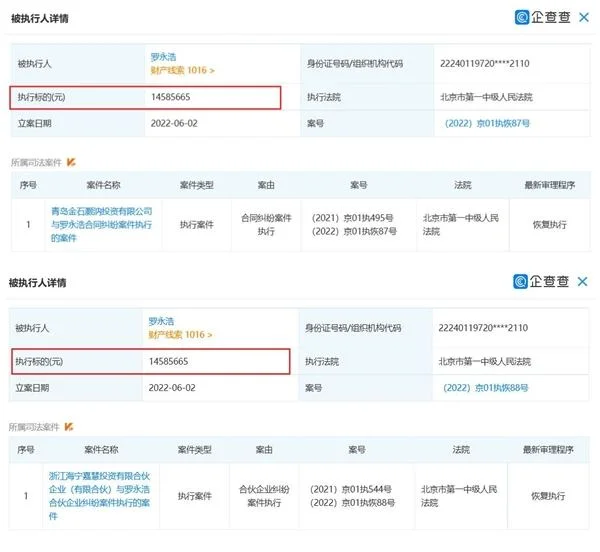Click the icon beside 所属司法案件 in lower record
Viewport: 600px width, 552px height.
(71, 426)
